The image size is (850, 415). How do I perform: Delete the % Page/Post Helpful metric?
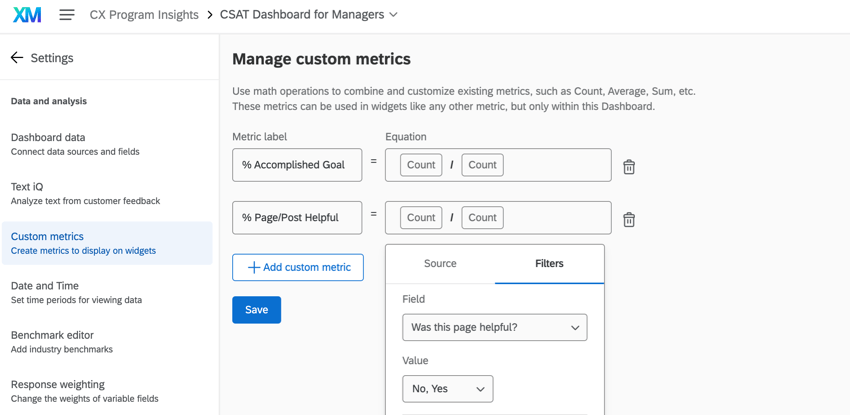point(629,219)
